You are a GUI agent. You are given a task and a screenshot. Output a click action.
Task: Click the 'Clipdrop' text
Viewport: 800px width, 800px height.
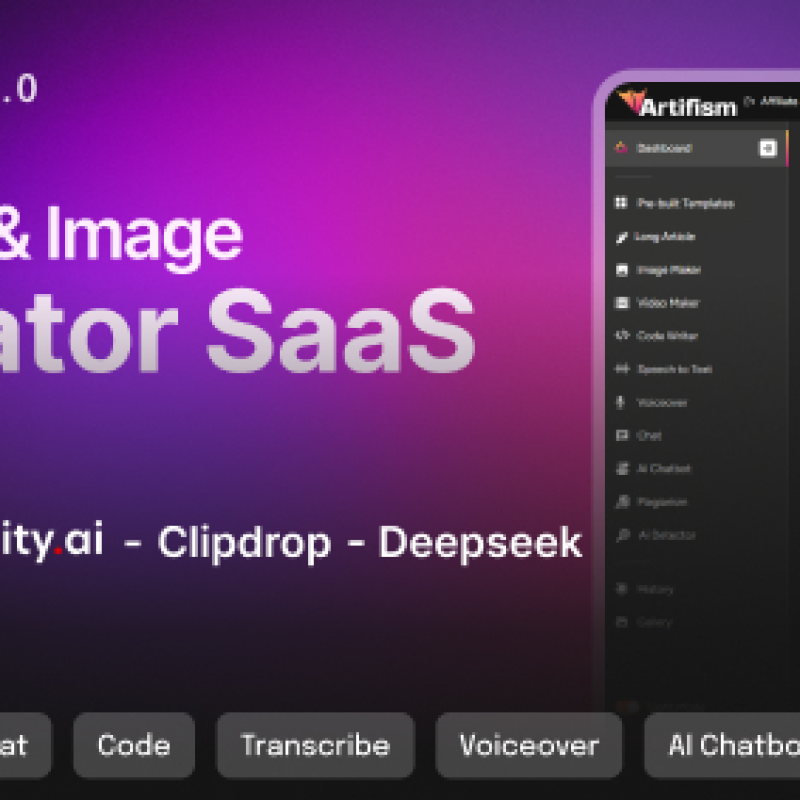coord(244,544)
